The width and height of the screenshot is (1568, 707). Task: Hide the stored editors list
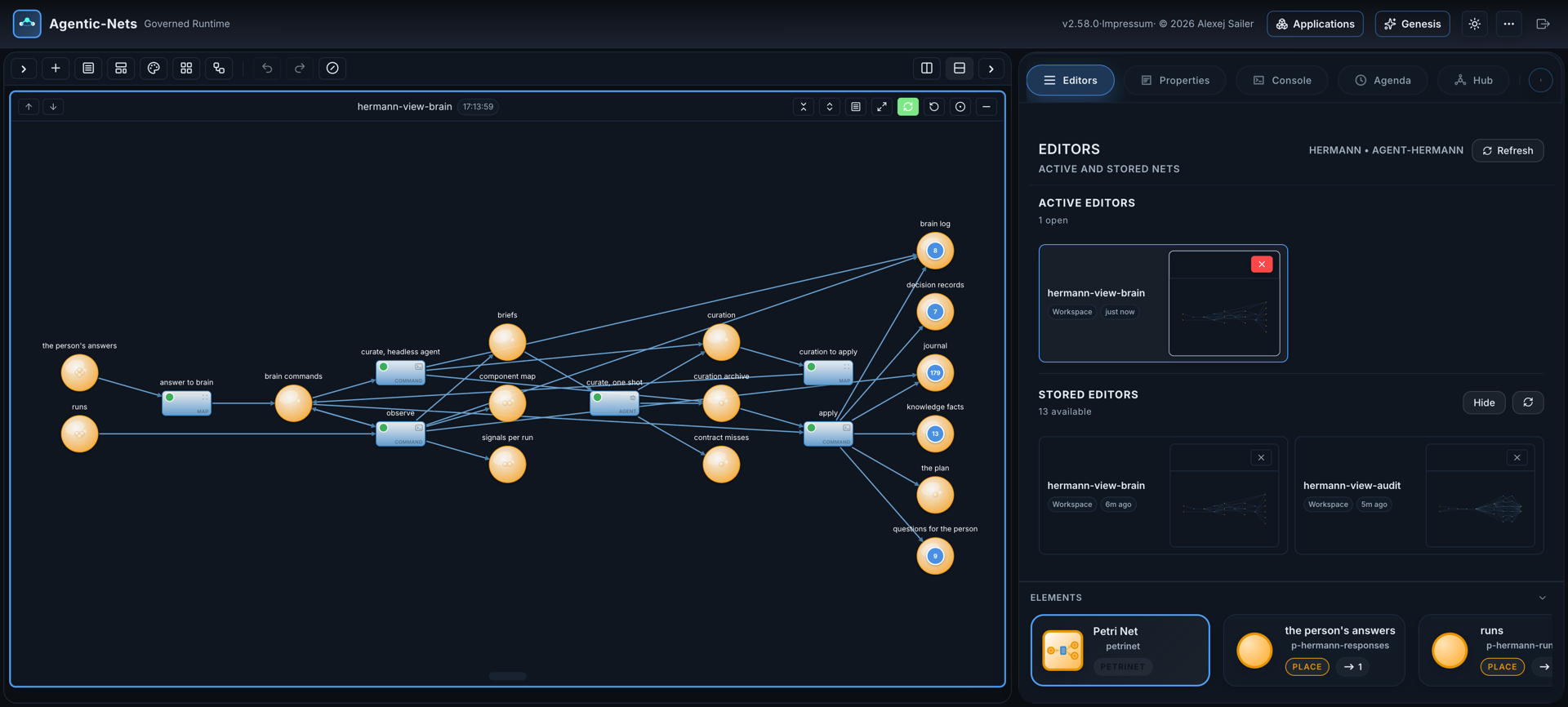pyautogui.click(x=1484, y=402)
